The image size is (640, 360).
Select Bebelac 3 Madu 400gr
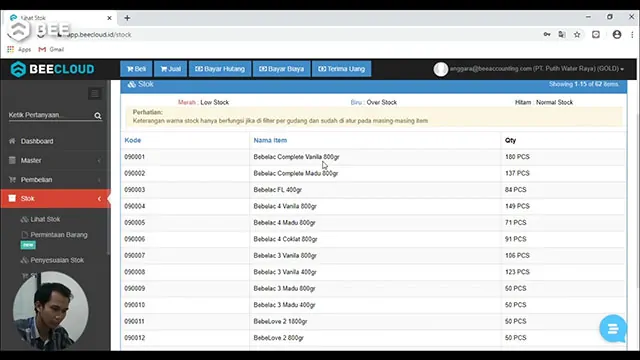pyautogui.click(x=284, y=305)
